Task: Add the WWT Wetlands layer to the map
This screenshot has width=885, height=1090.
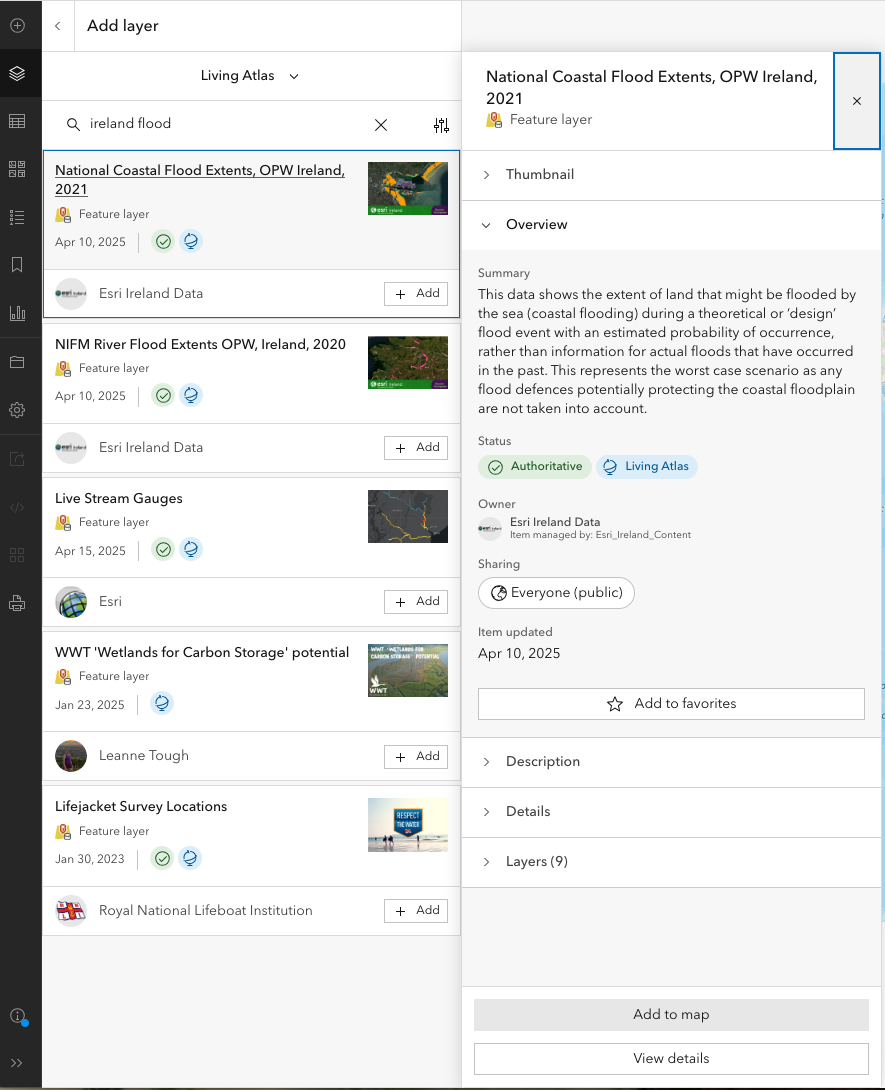Action: pos(415,756)
